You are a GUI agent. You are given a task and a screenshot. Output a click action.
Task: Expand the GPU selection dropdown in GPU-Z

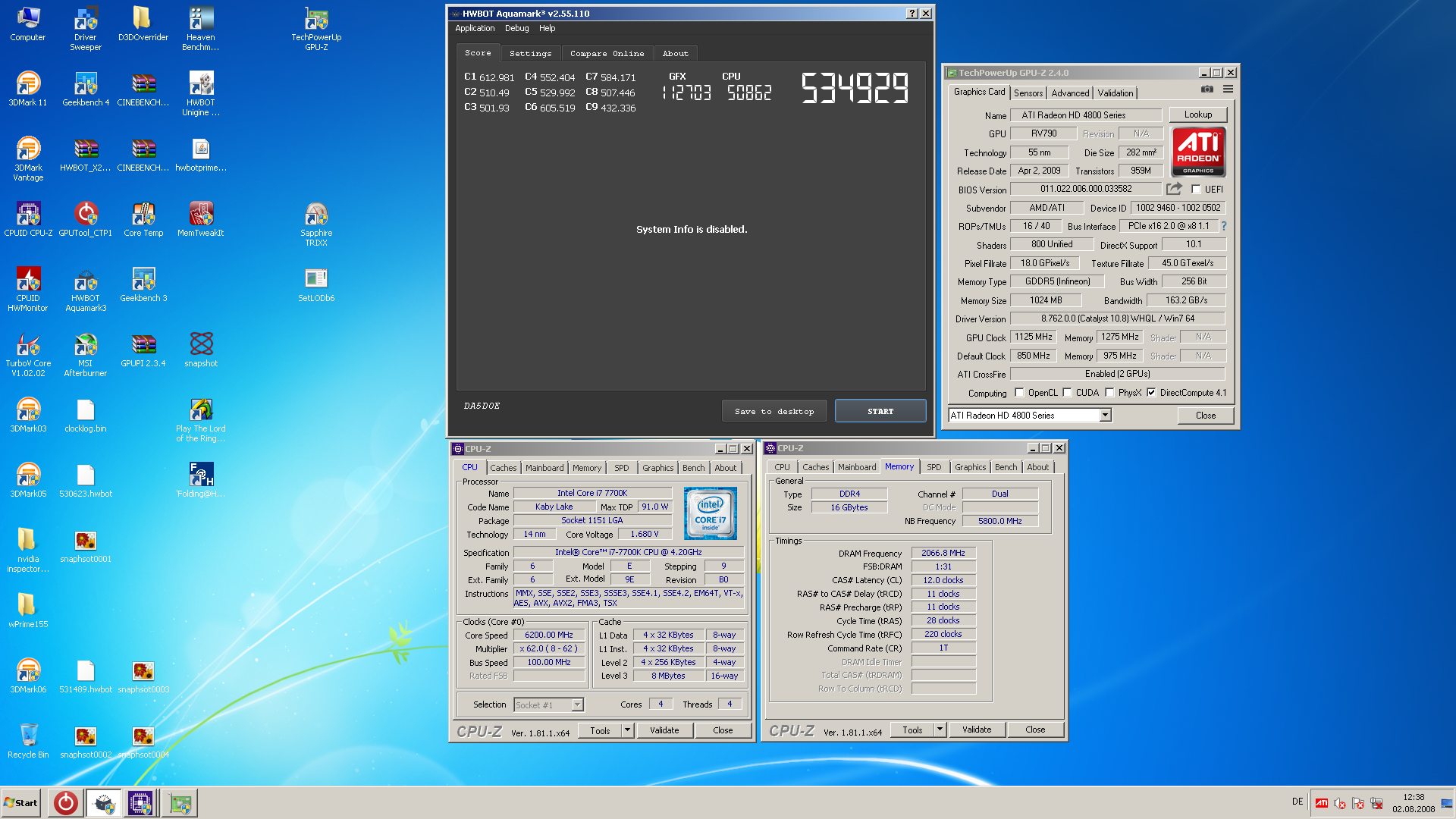(1105, 416)
